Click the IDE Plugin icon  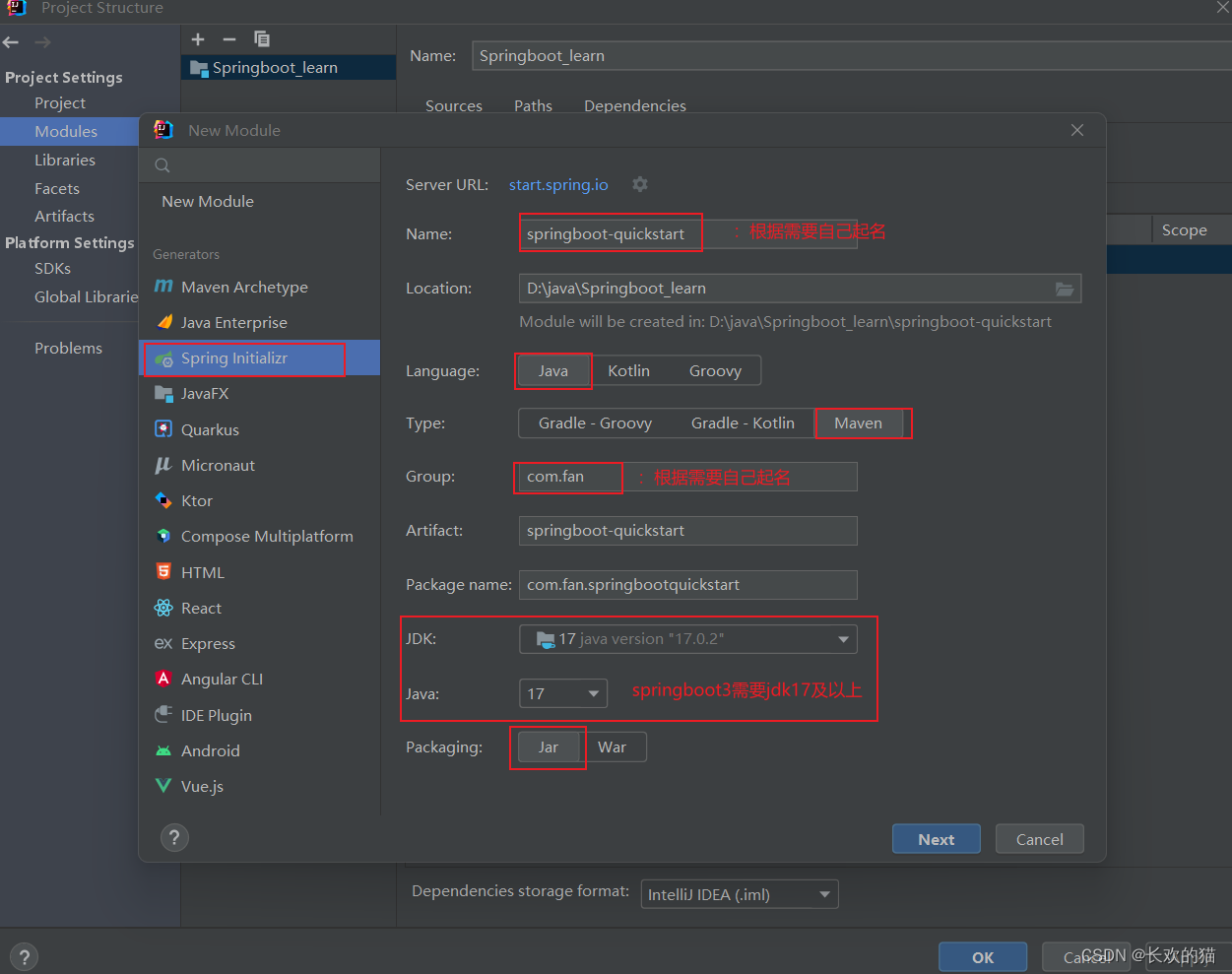[x=163, y=715]
